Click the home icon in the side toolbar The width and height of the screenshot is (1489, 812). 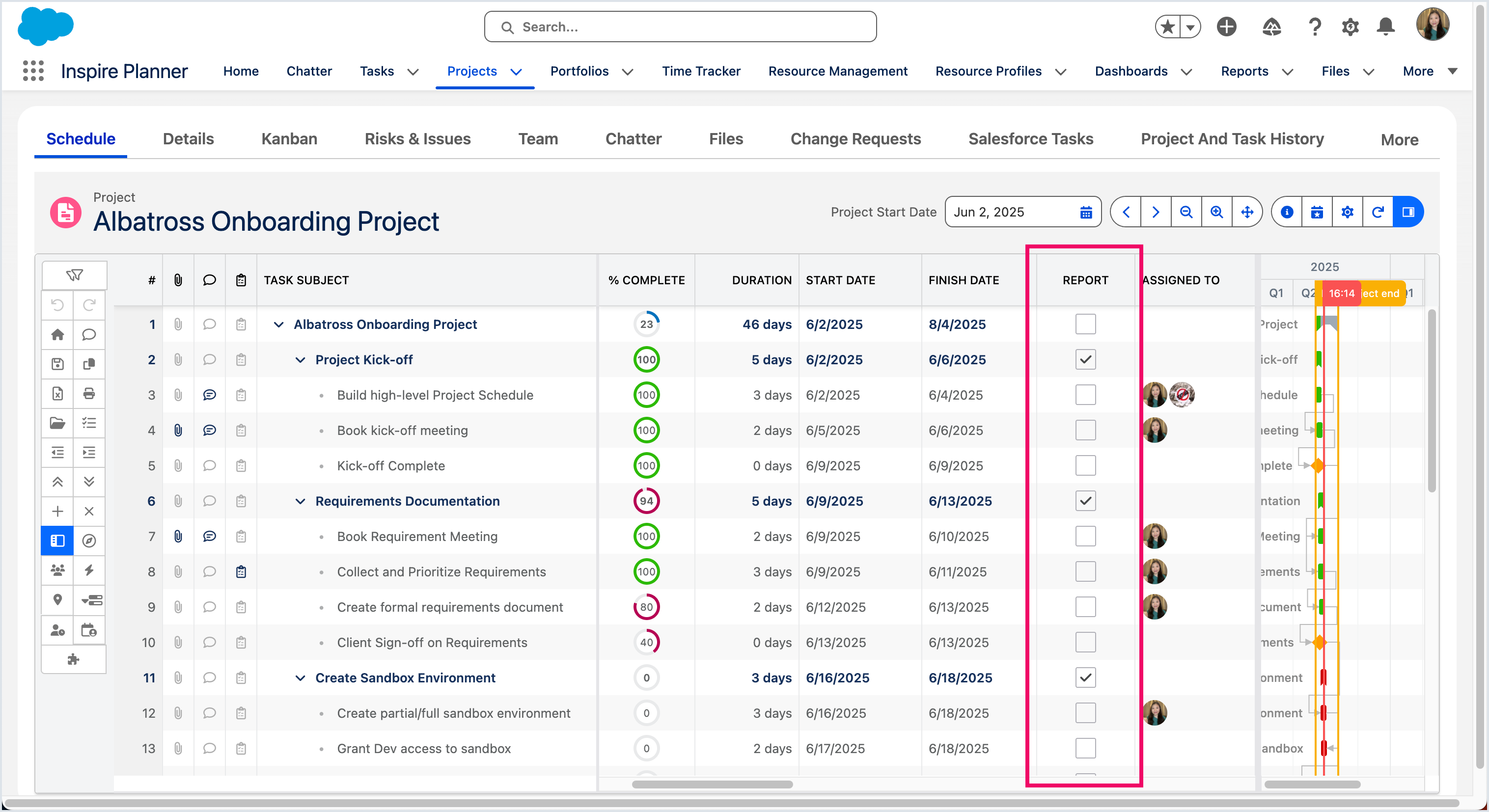(x=58, y=335)
